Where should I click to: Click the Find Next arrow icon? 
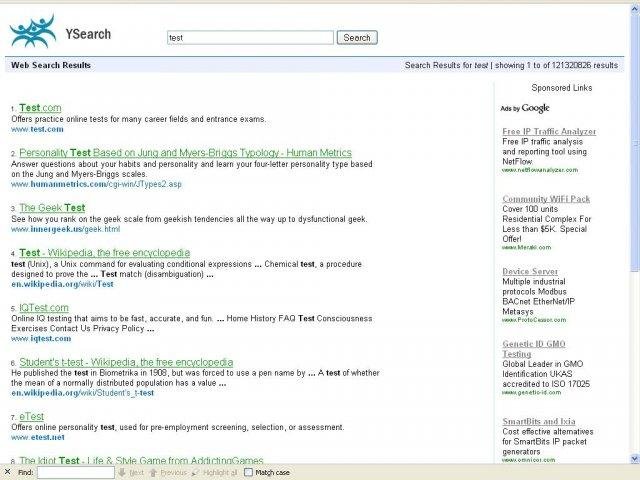[x=122, y=472]
